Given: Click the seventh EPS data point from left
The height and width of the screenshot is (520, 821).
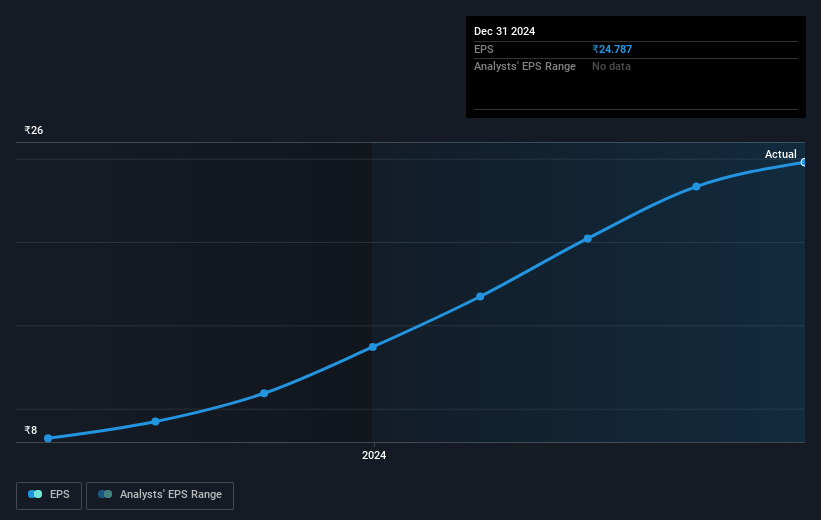Looking at the screenshot, I should coord(696,187).
